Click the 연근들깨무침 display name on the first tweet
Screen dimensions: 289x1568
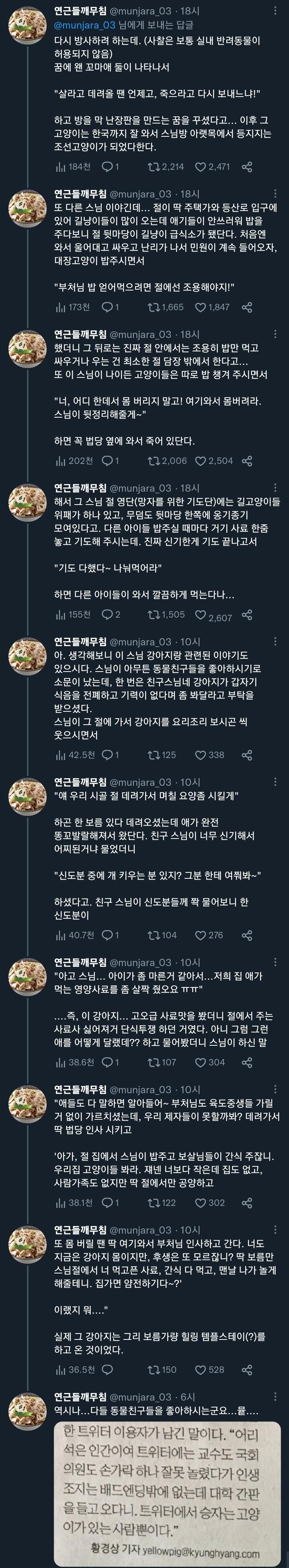pos(80,12)
